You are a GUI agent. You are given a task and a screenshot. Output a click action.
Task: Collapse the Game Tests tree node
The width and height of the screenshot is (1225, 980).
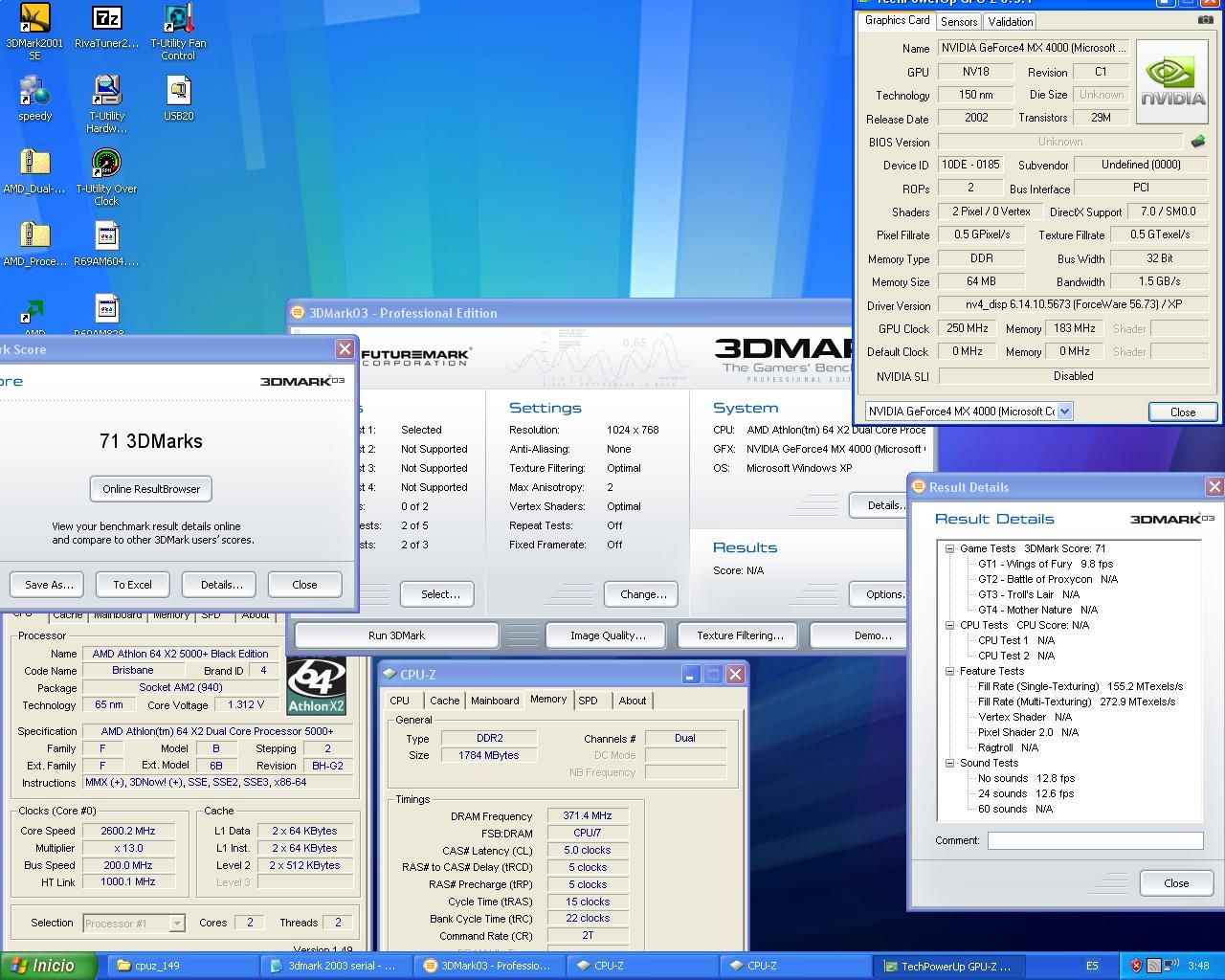[949, 548]
